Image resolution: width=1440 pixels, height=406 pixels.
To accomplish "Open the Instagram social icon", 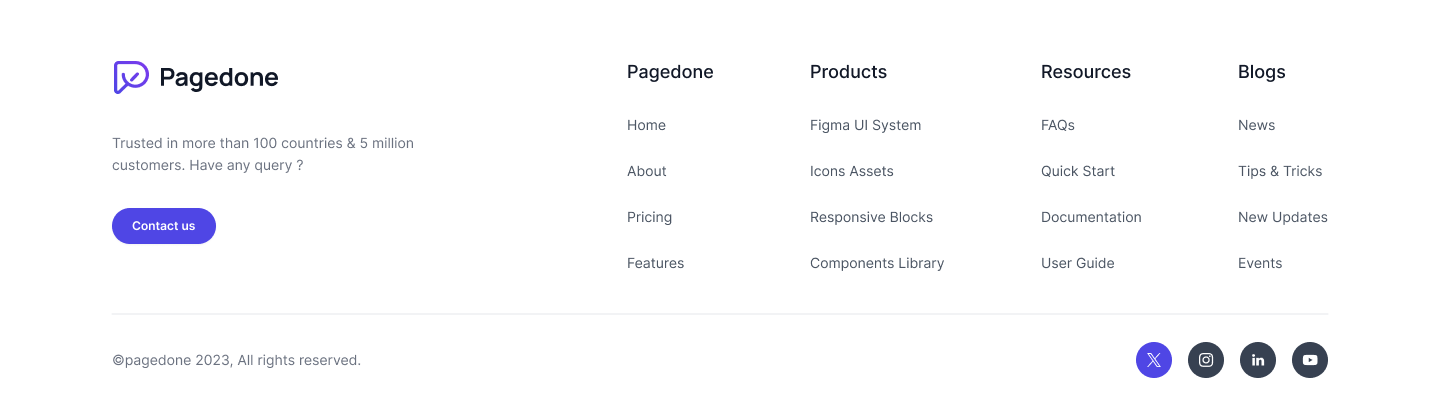I will click(x=1206, y=360).
